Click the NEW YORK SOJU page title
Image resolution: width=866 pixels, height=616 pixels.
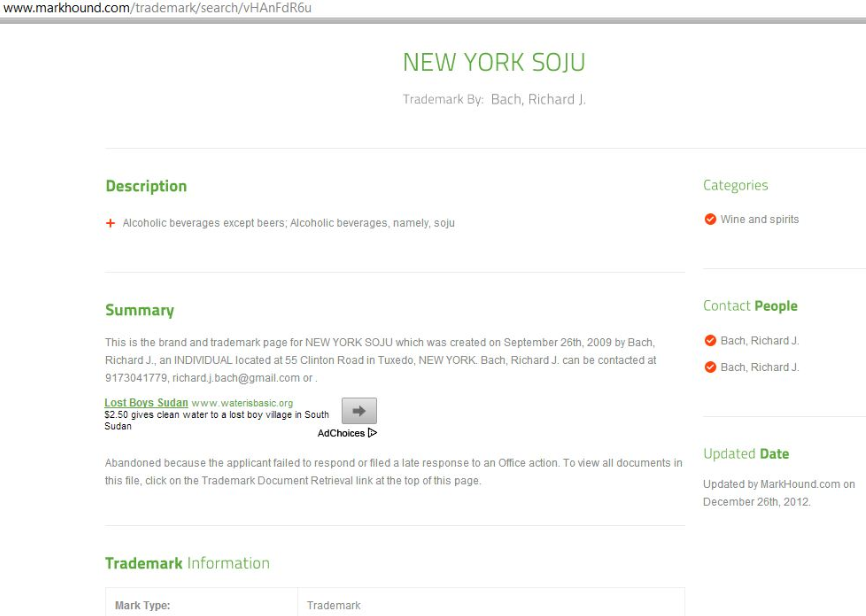tap(493, 62)
